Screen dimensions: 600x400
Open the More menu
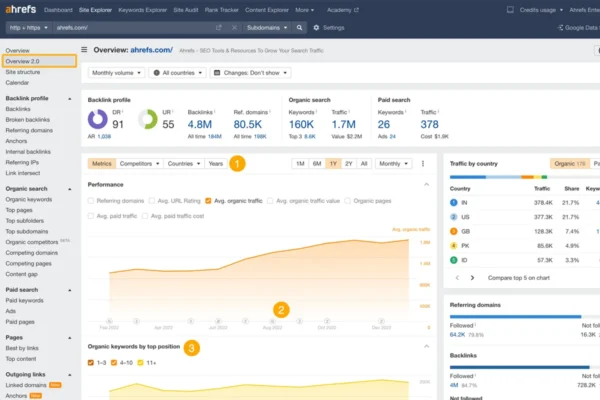click(305, 10)
